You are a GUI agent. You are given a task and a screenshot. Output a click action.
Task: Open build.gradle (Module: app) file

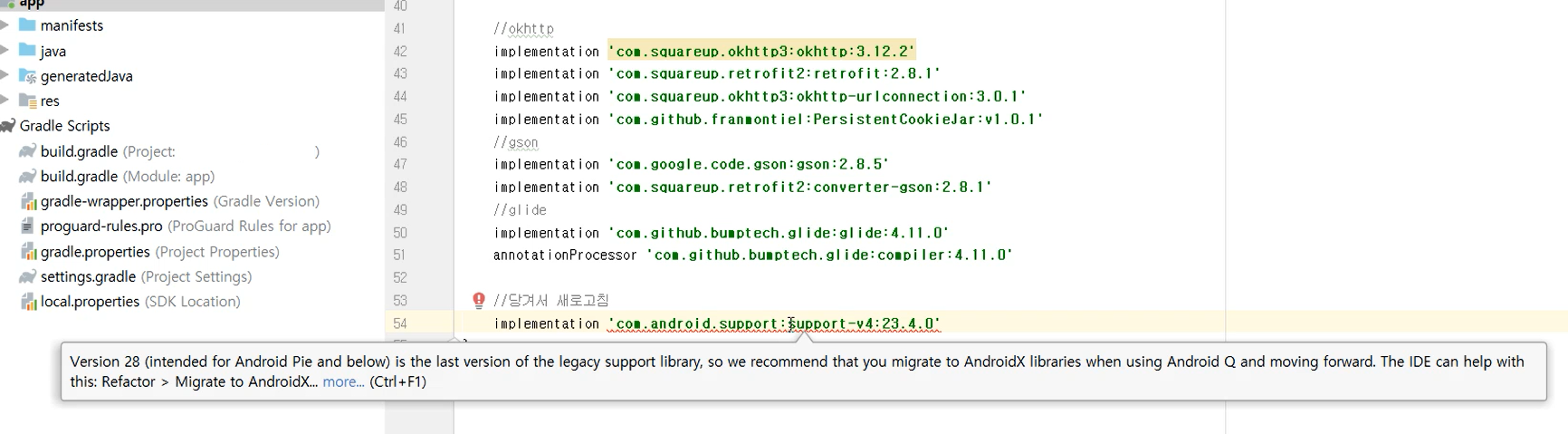(127, 176)
